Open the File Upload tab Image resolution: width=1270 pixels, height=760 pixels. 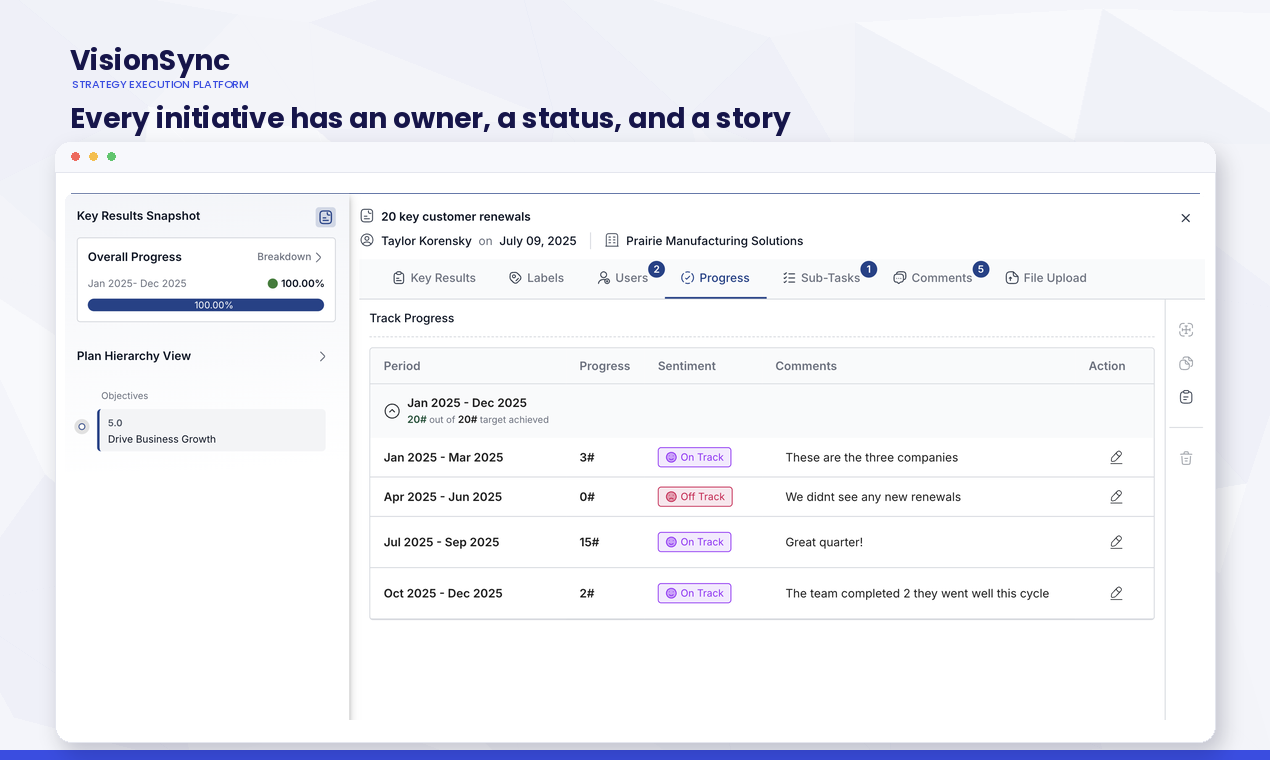1046,278
